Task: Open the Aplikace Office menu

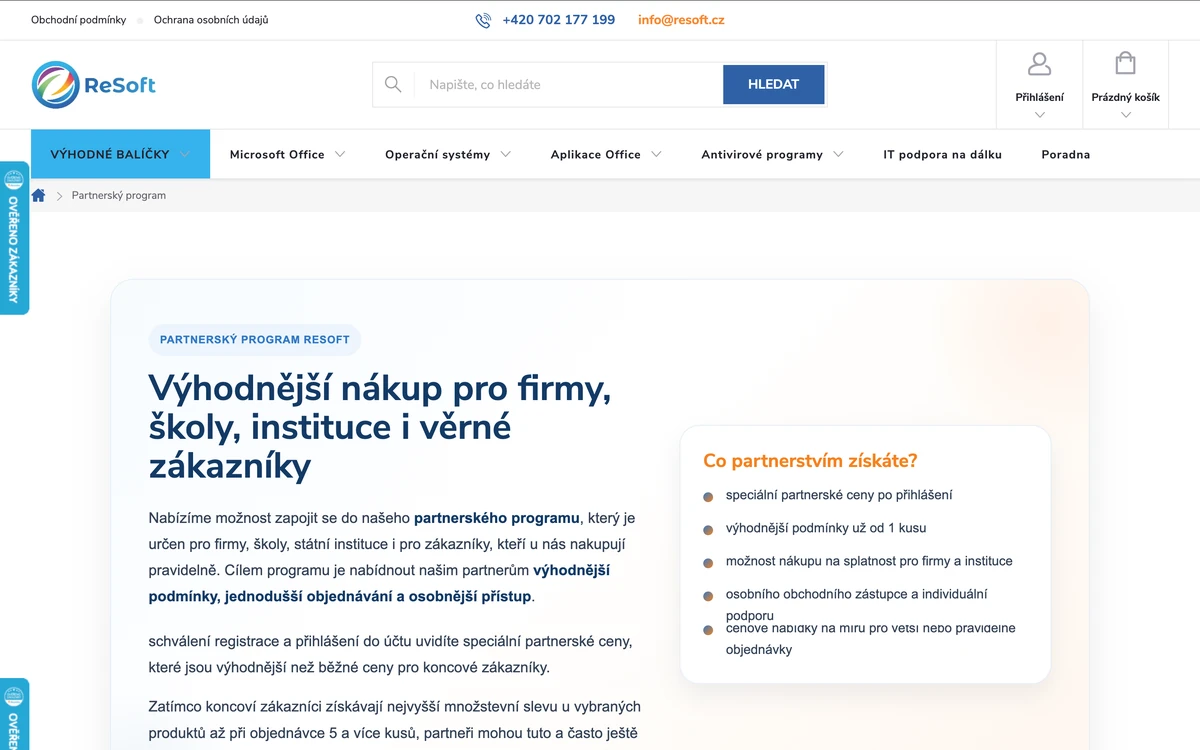Action: pos(596,155)
